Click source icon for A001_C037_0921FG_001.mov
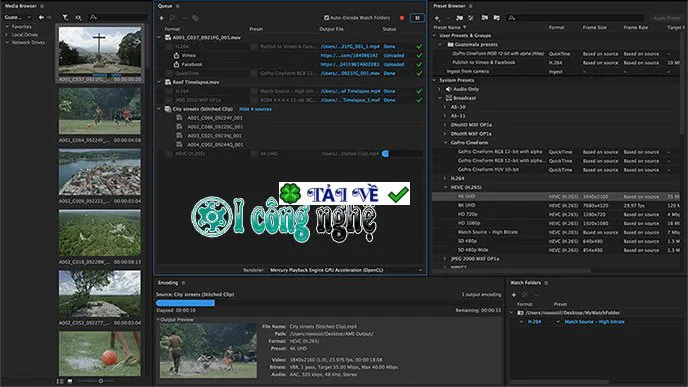The image size is (688, 387). tap(168, 37)
